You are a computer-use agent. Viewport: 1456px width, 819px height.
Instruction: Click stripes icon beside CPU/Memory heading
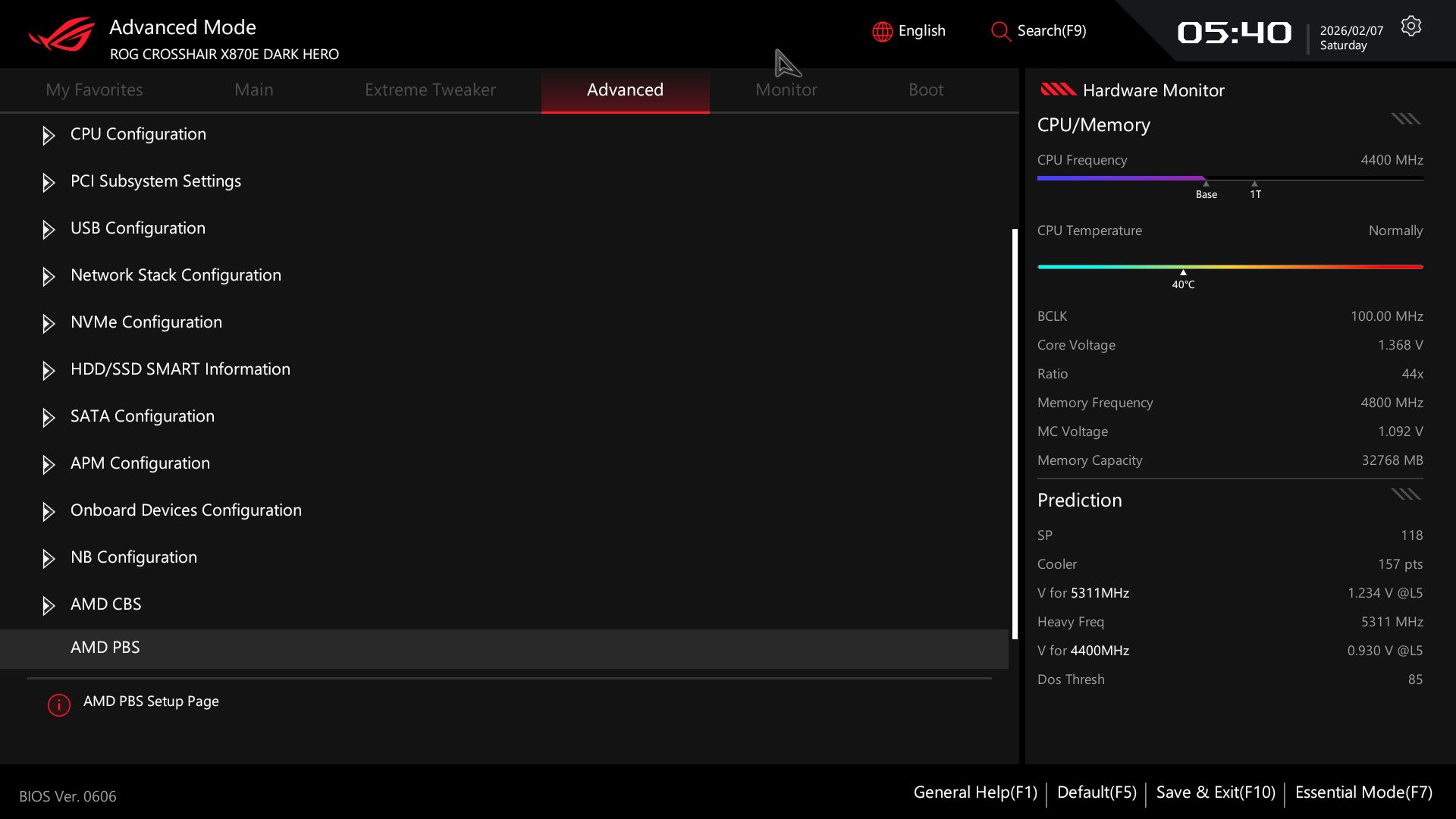pos(1405,119)
